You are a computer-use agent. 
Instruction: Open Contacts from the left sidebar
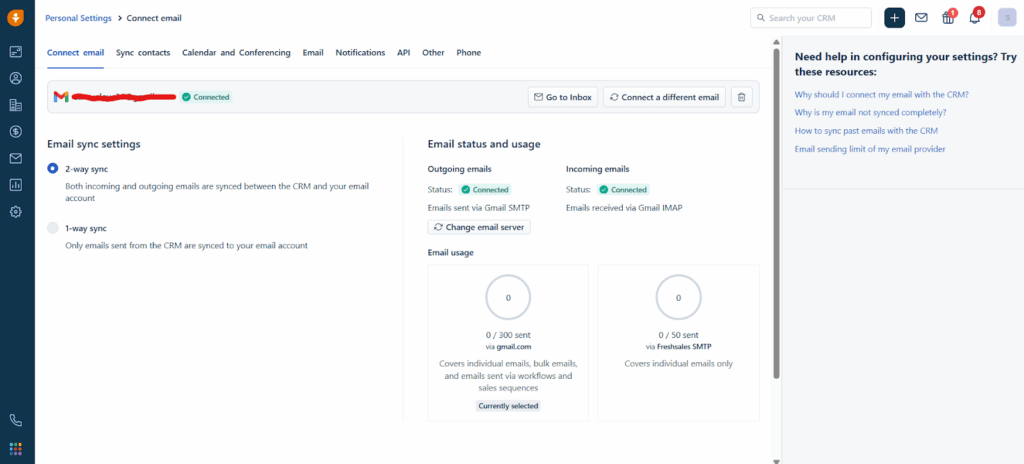(16, 78)
